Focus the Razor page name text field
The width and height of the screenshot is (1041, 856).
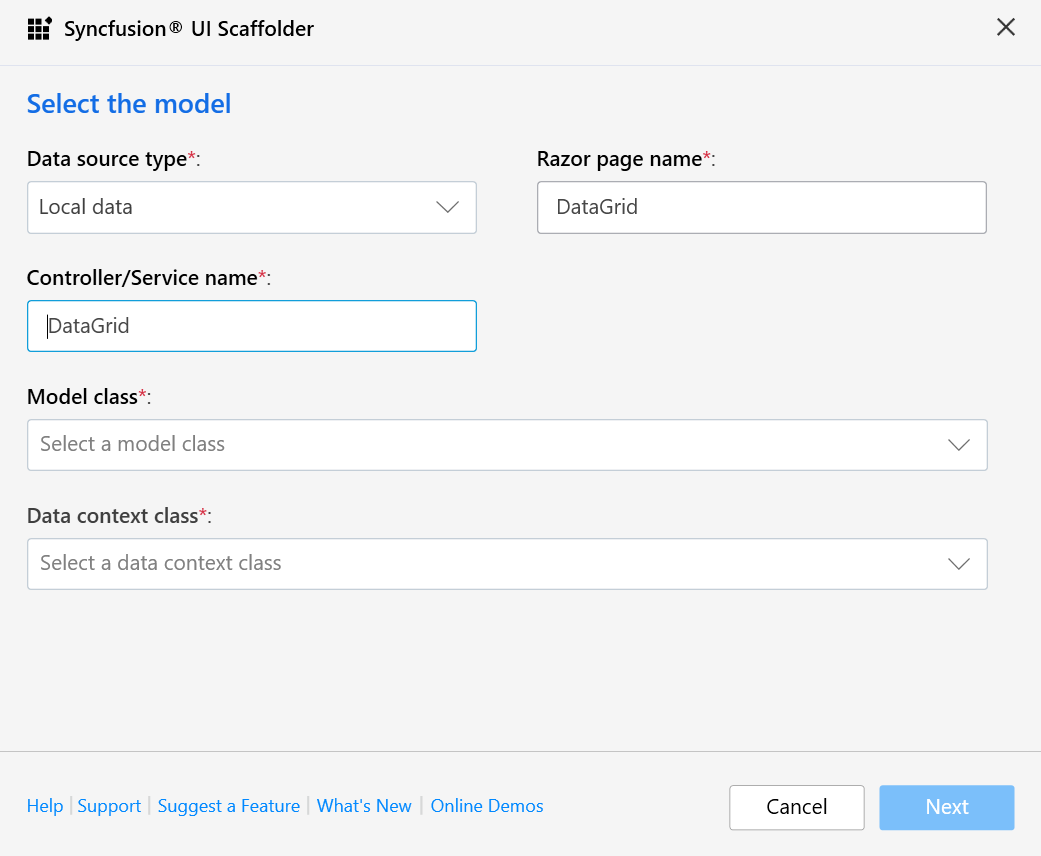(761, 208)
